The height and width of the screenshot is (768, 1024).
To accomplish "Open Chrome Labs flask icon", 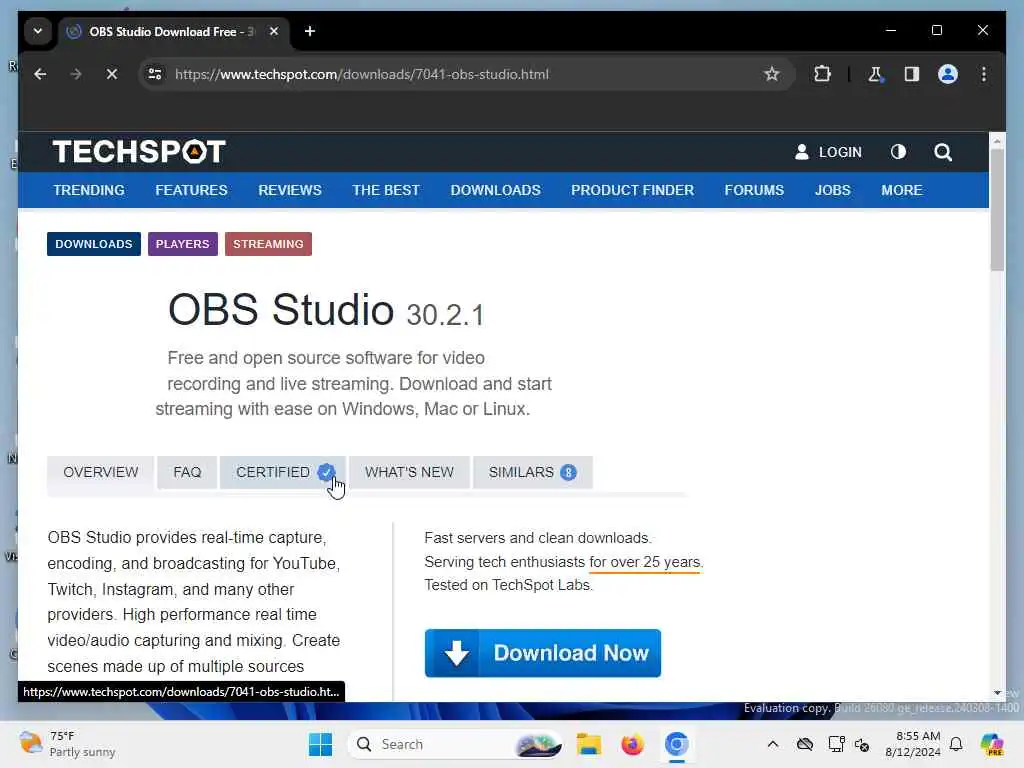I will [875, 74].
